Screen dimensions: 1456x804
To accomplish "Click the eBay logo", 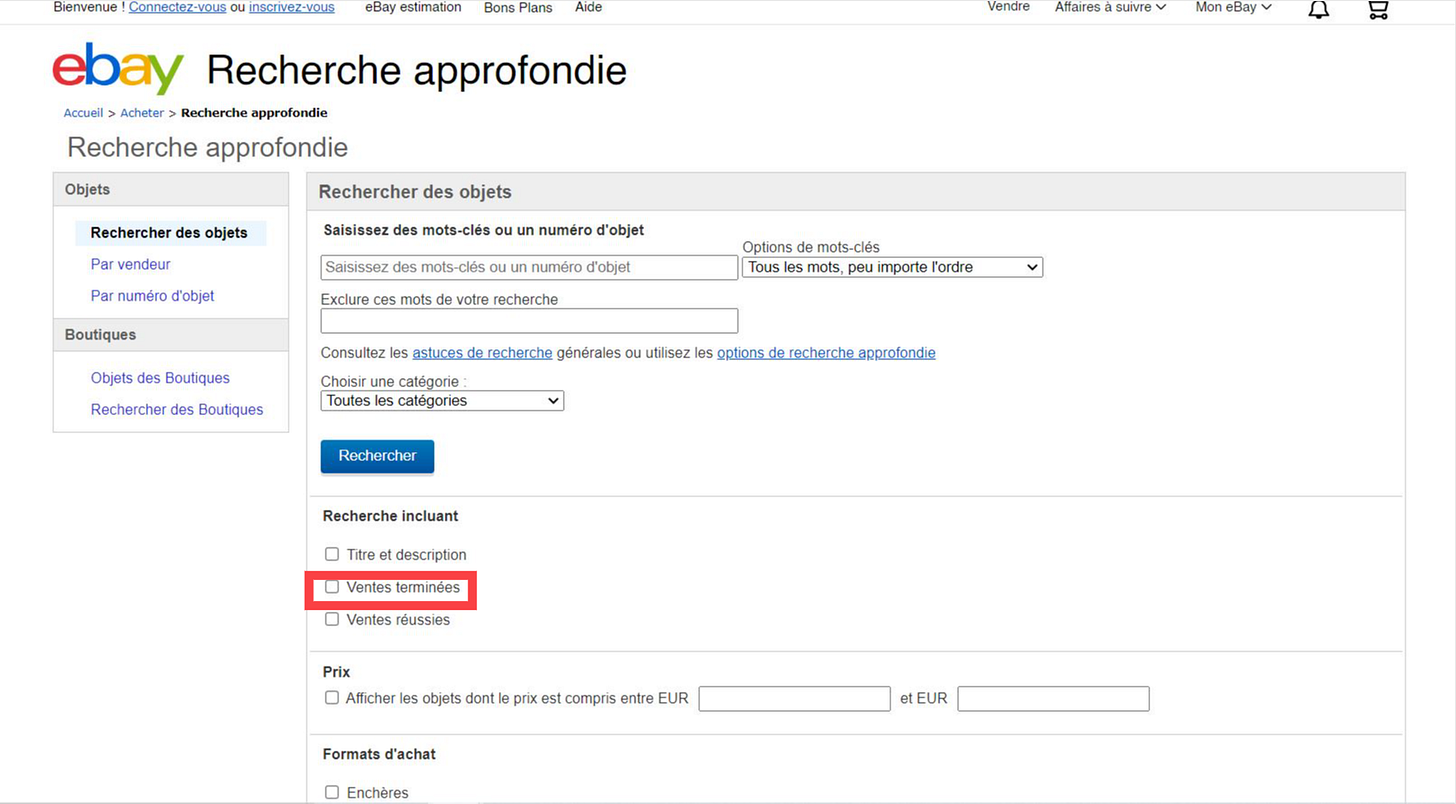I will coord(118,69).
